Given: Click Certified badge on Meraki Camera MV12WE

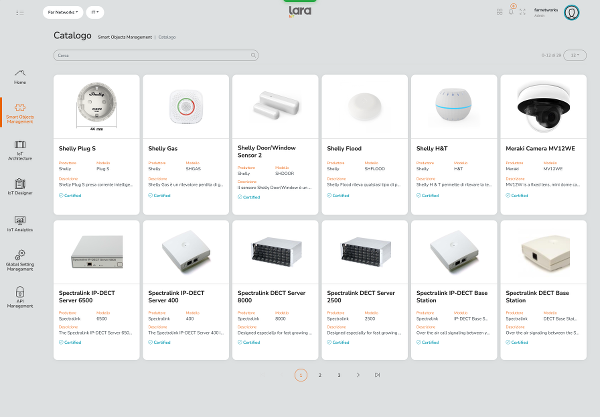Looking at the screenshot, I should pos(517,195).
